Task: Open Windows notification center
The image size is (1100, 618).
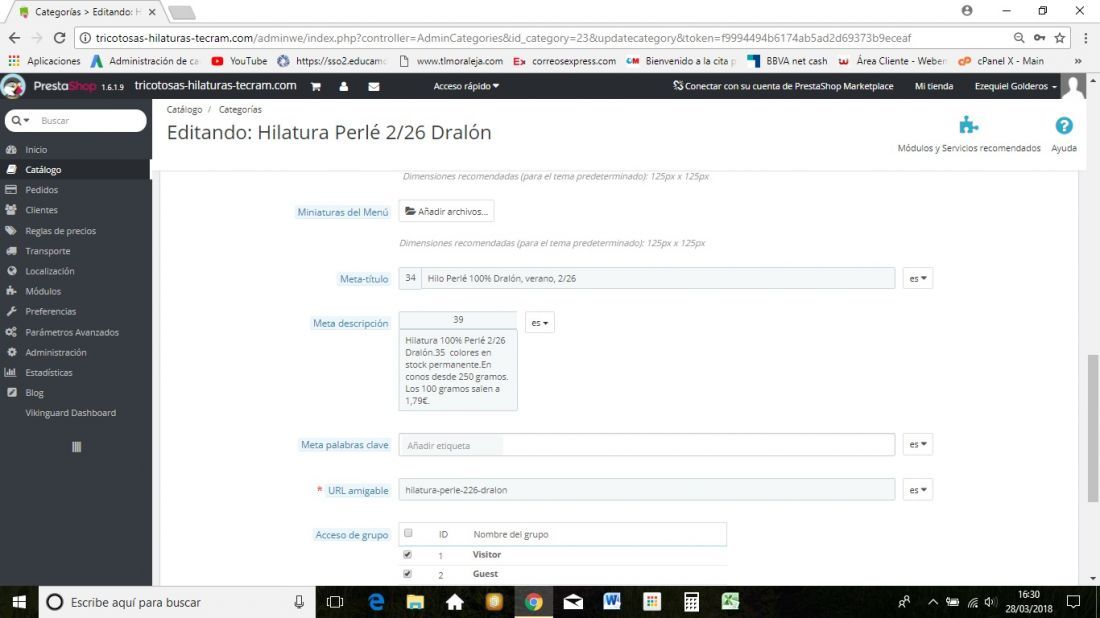Action: pyautogui.click(x=1073, y=602)
